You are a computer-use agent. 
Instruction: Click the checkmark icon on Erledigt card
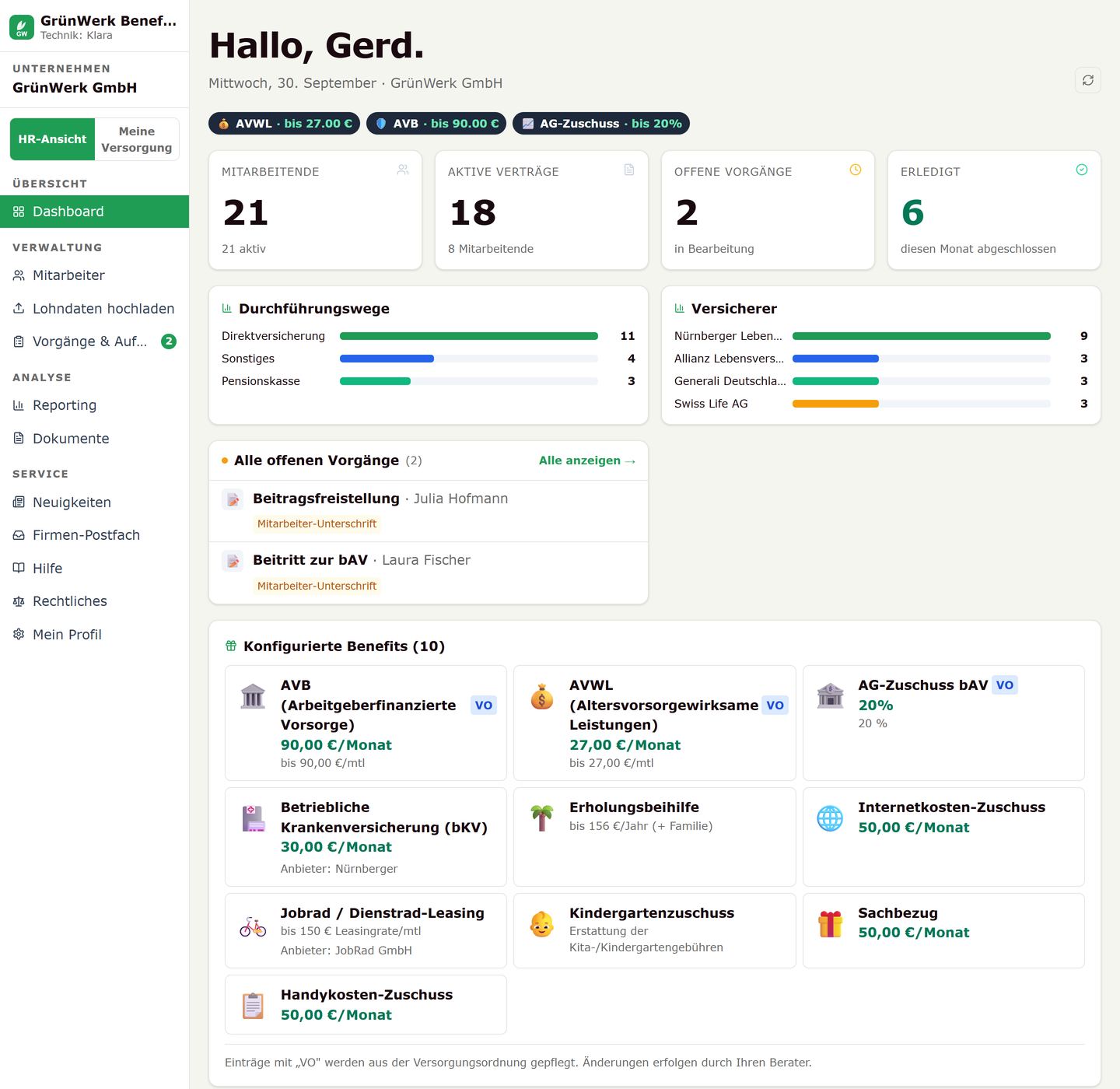1082,170
